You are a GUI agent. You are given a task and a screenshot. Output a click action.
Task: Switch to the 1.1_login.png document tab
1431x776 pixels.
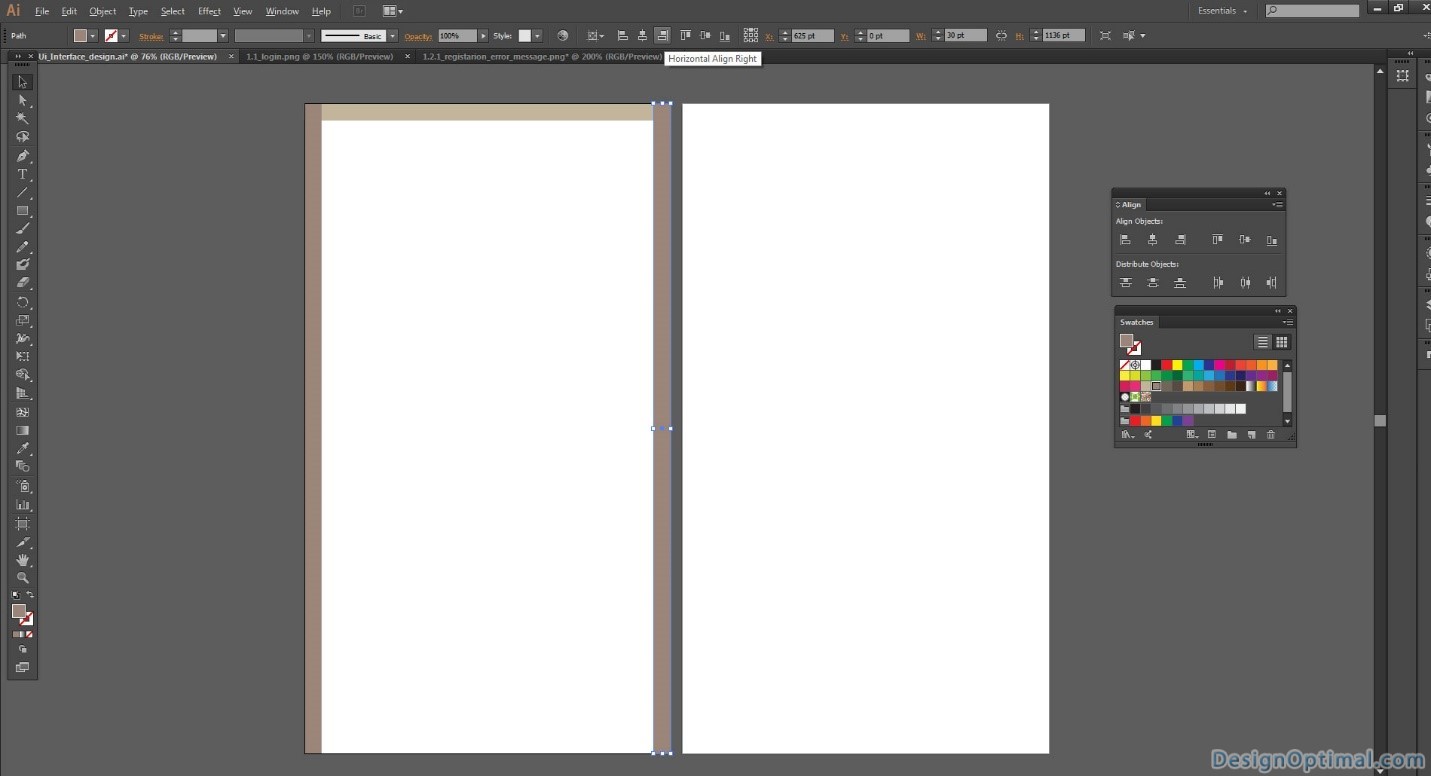pos(320,57)
